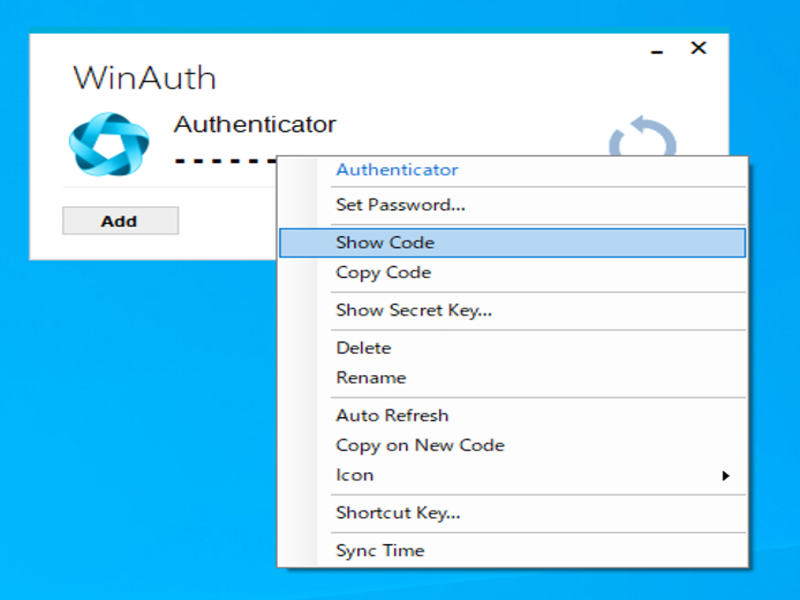Open Set Password... in the context menu

point(512,205)
